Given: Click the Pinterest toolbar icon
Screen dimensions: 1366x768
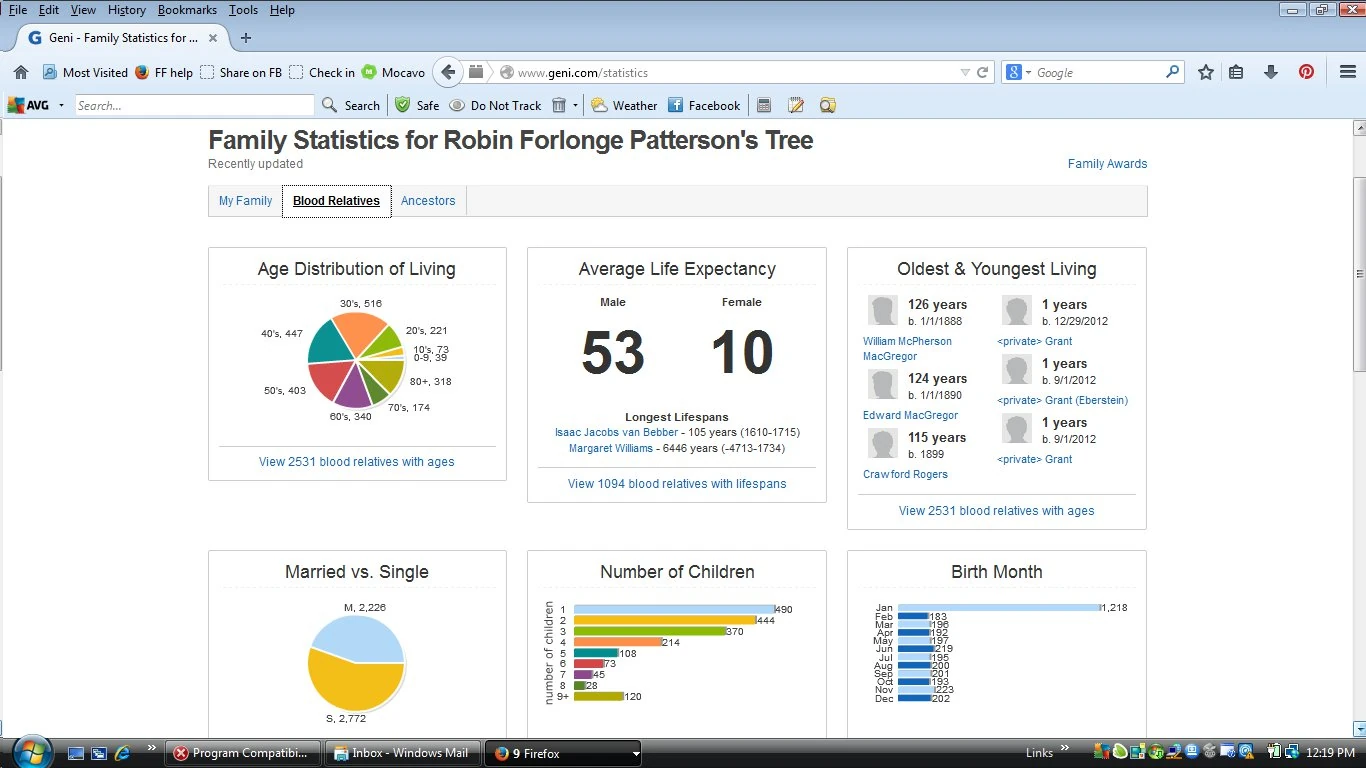Looking at the screenshot, I should [x=1306, y=72].
